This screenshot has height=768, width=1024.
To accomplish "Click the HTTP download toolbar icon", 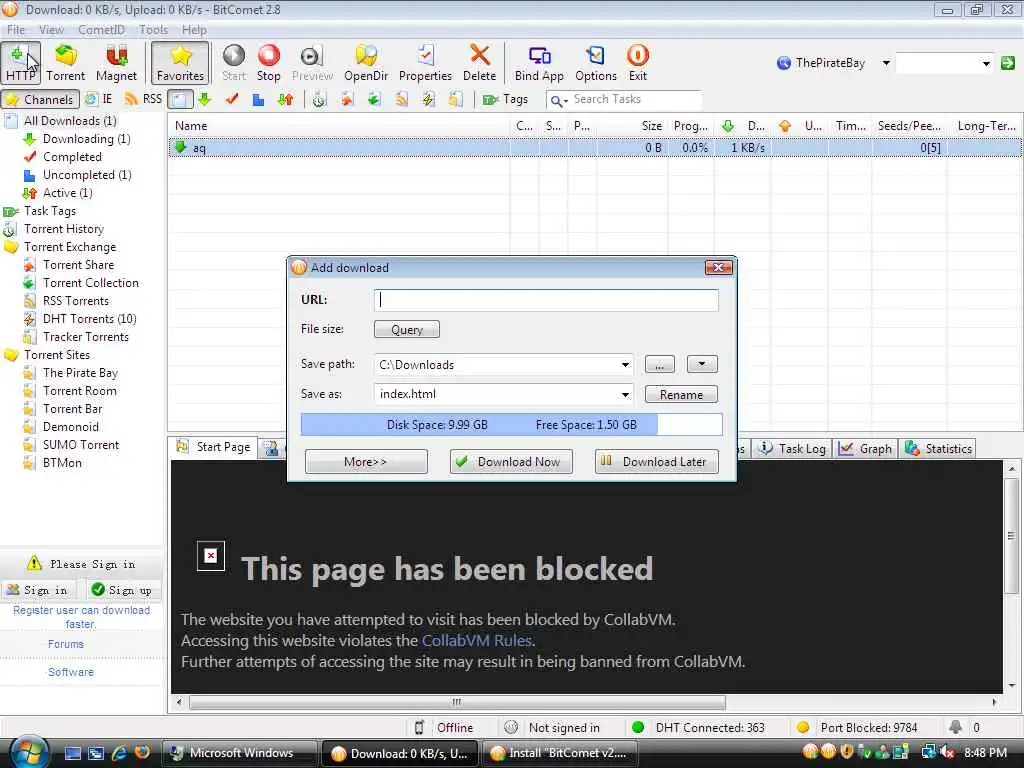I will (21, 63).
